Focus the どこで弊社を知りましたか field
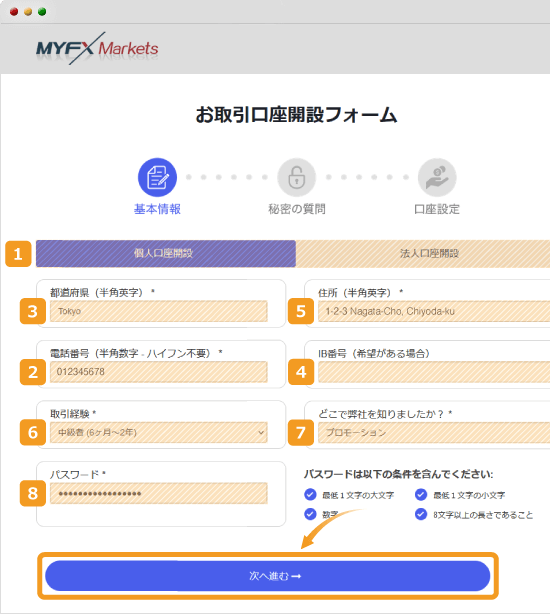Viewport: 550px width, 614px height. [434, 432]
